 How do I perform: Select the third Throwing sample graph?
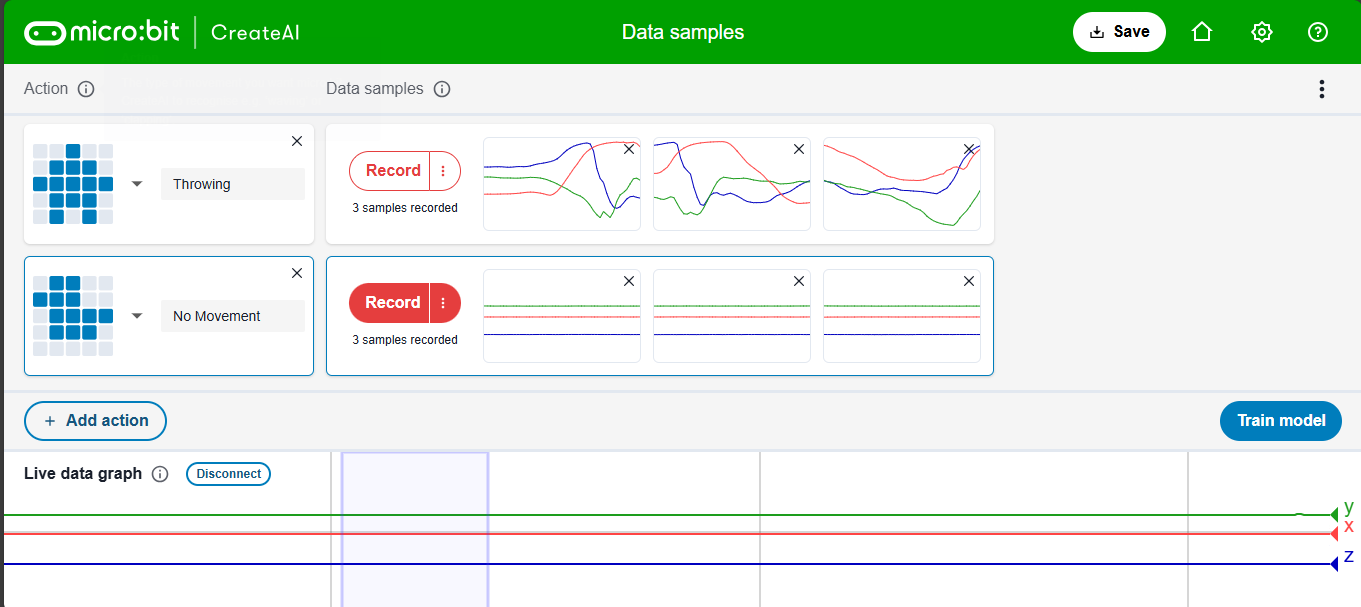900,190
